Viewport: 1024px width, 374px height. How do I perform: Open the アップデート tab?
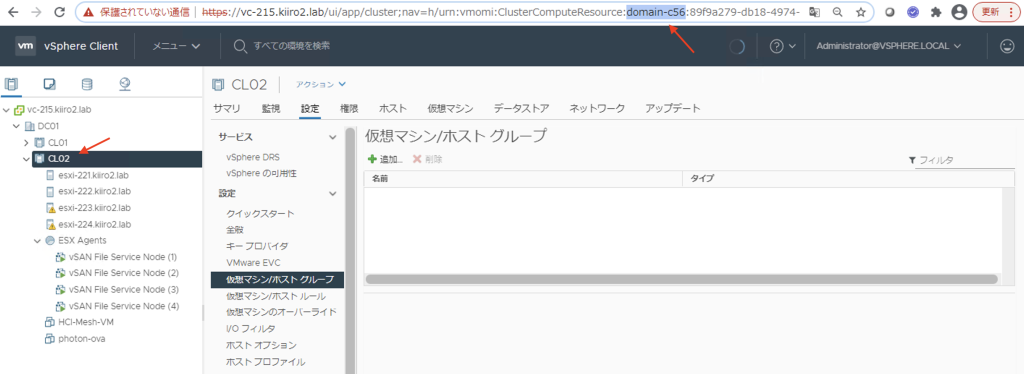click(673, 108)
